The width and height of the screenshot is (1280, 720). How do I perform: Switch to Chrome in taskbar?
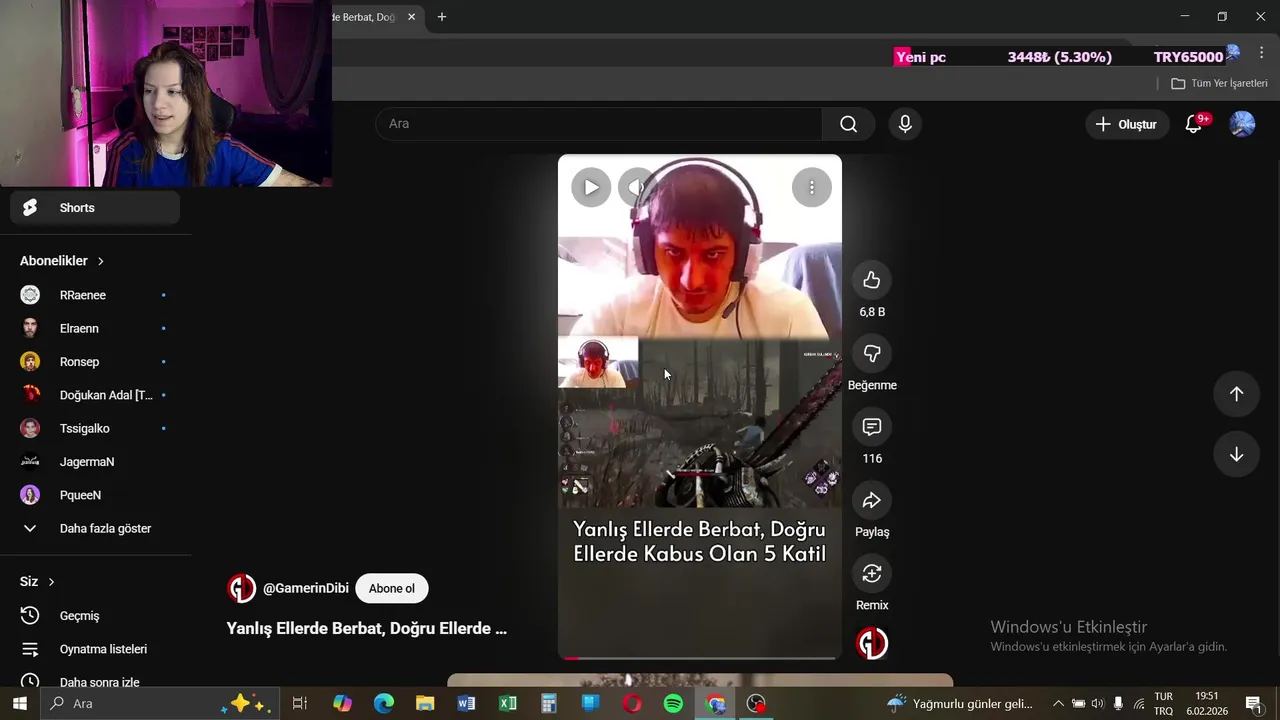pyautogui.click(x=715, y=704)
